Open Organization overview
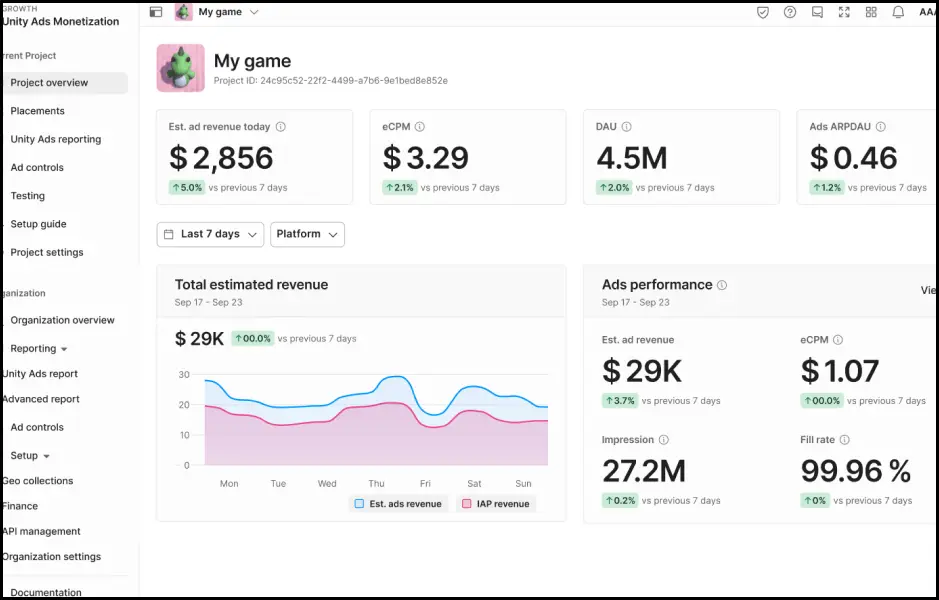Image resolution: width=939 pixels, height=600 pixels. tap(62, 320)
